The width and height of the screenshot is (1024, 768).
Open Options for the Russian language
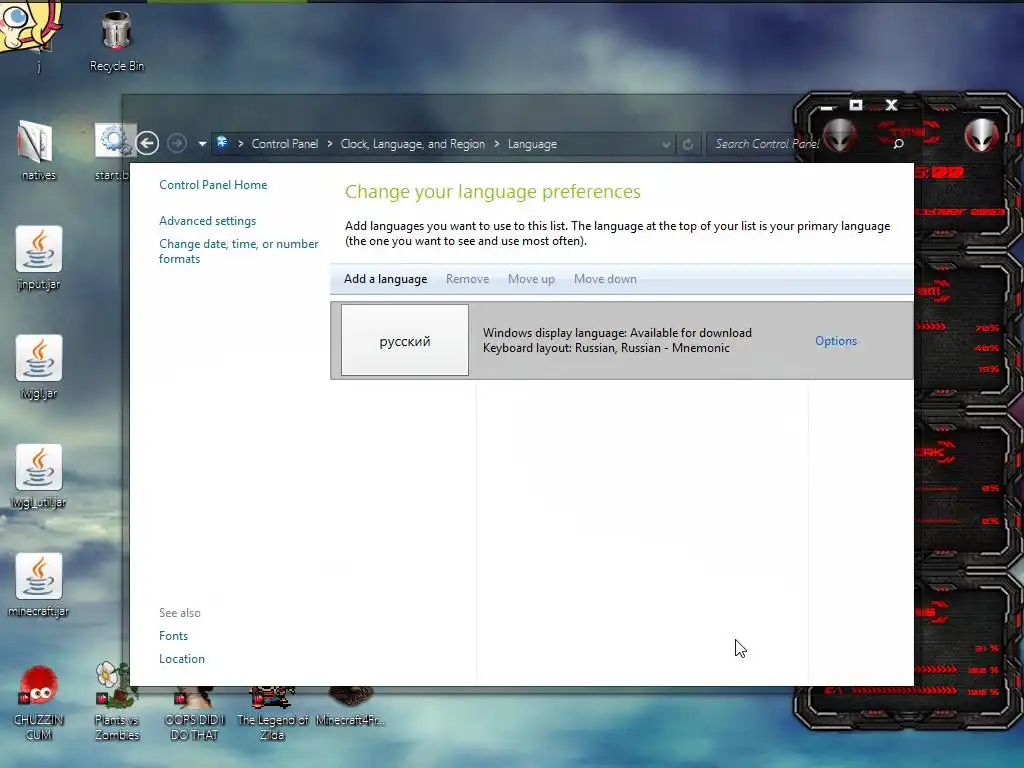coord(835,341)
